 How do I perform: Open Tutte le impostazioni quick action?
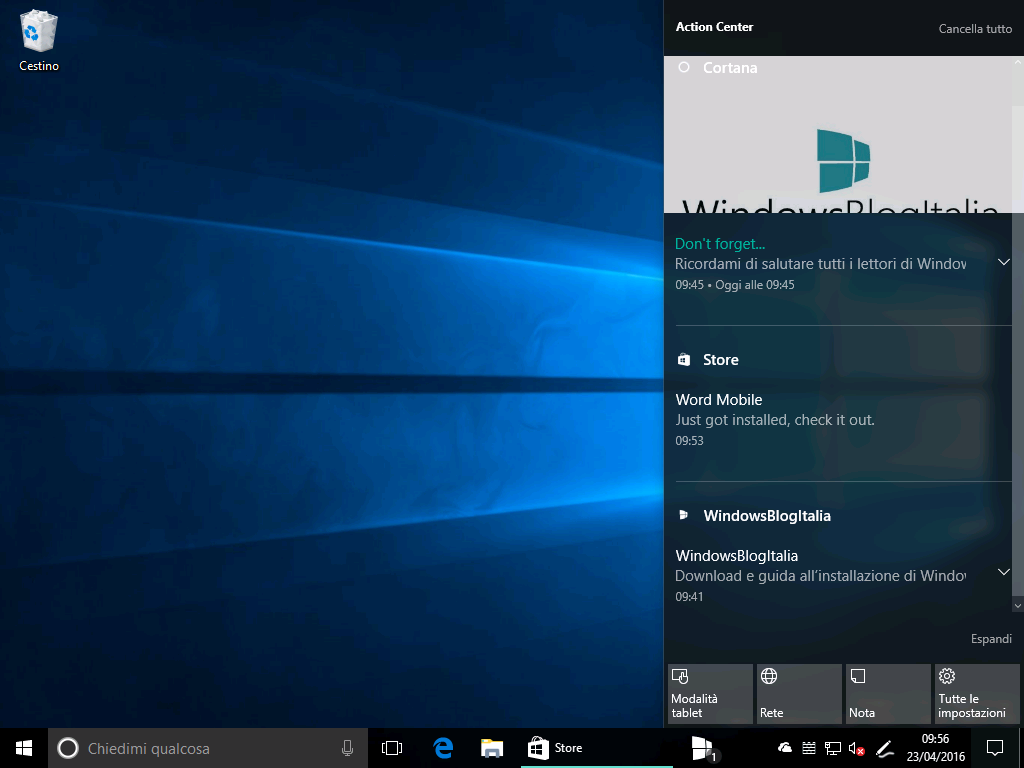[x=977, y=694]
